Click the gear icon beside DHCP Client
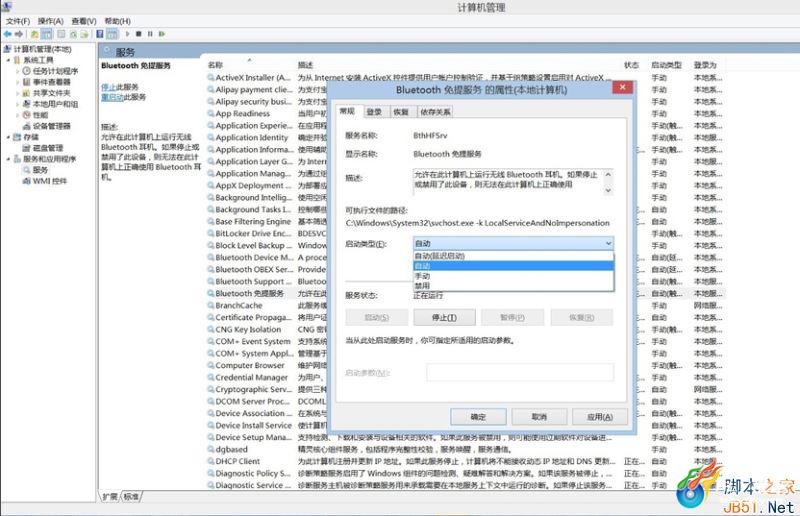 point(211,461)
